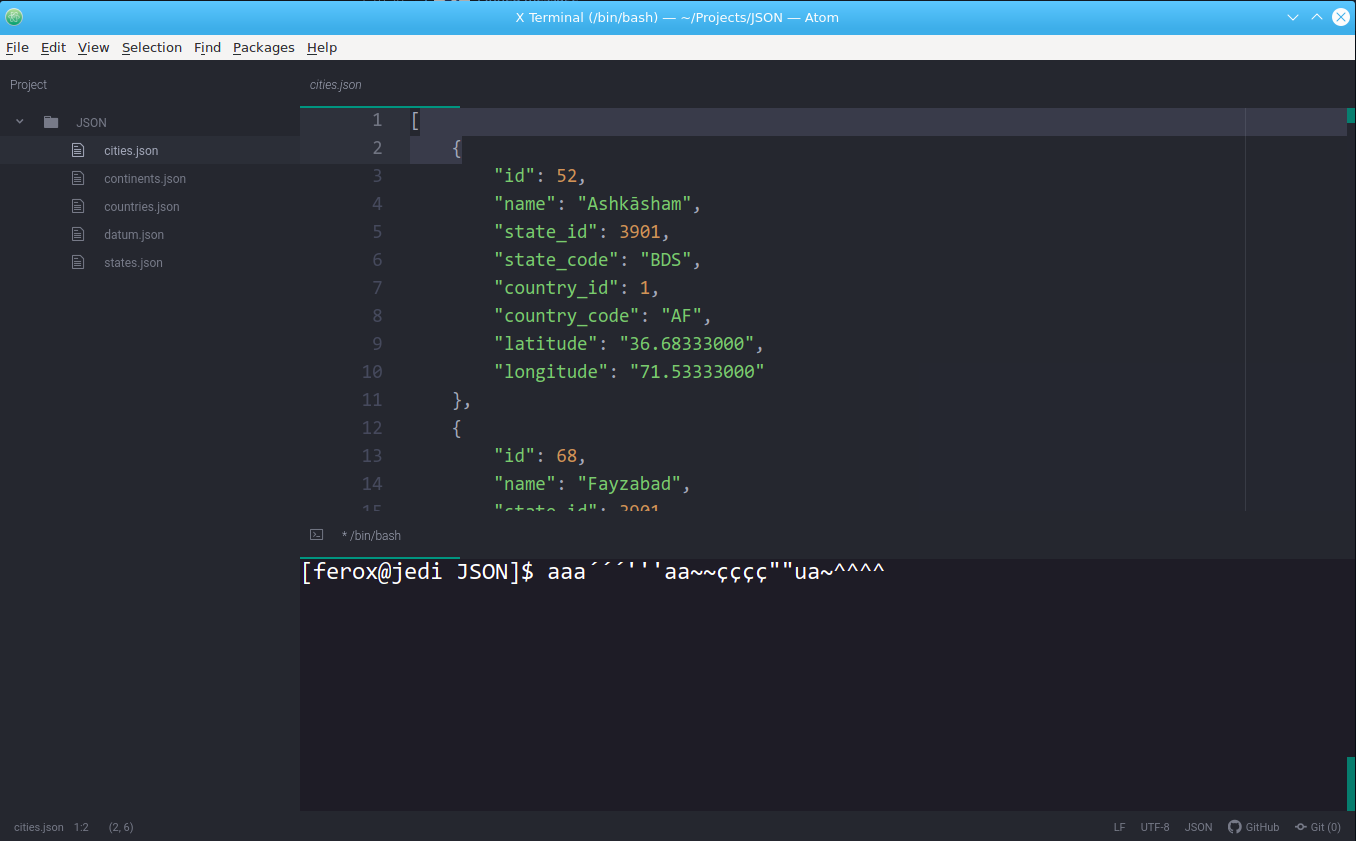Open the Find menu
The height and width of the screenshot is (841, 1356).
point(207,47)
